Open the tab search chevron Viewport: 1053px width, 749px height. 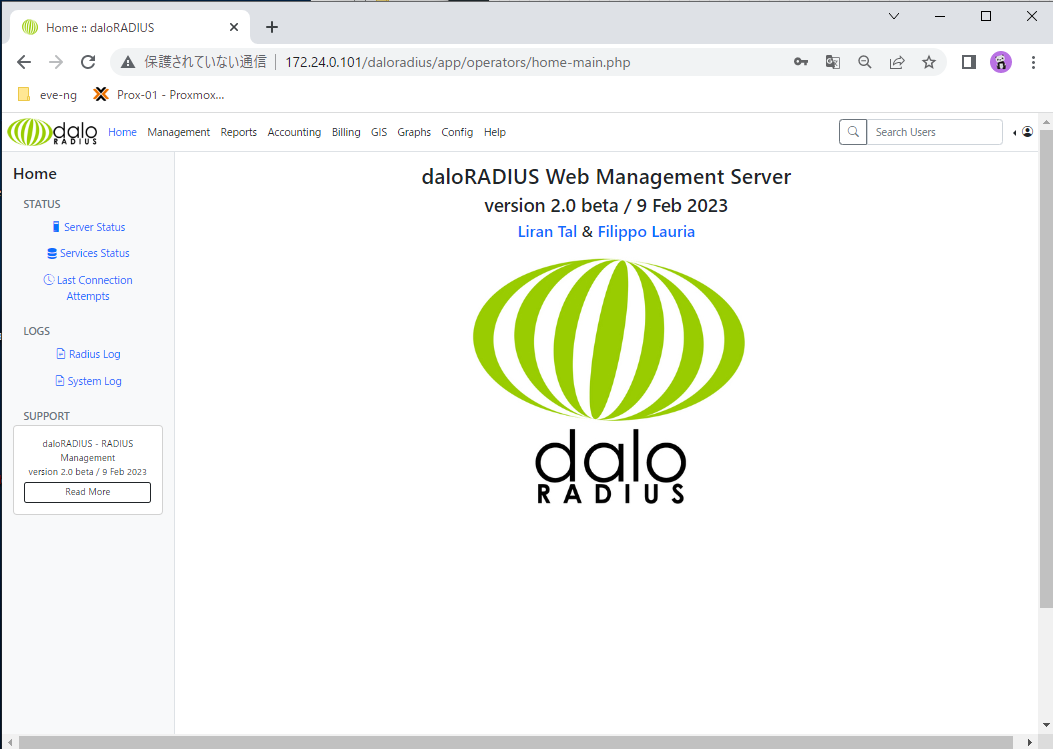(x=894, y=16)
